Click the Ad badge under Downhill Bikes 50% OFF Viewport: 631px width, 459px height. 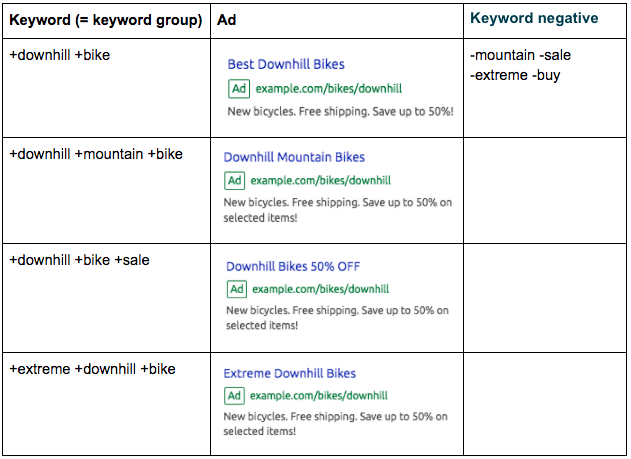point(237,289)
